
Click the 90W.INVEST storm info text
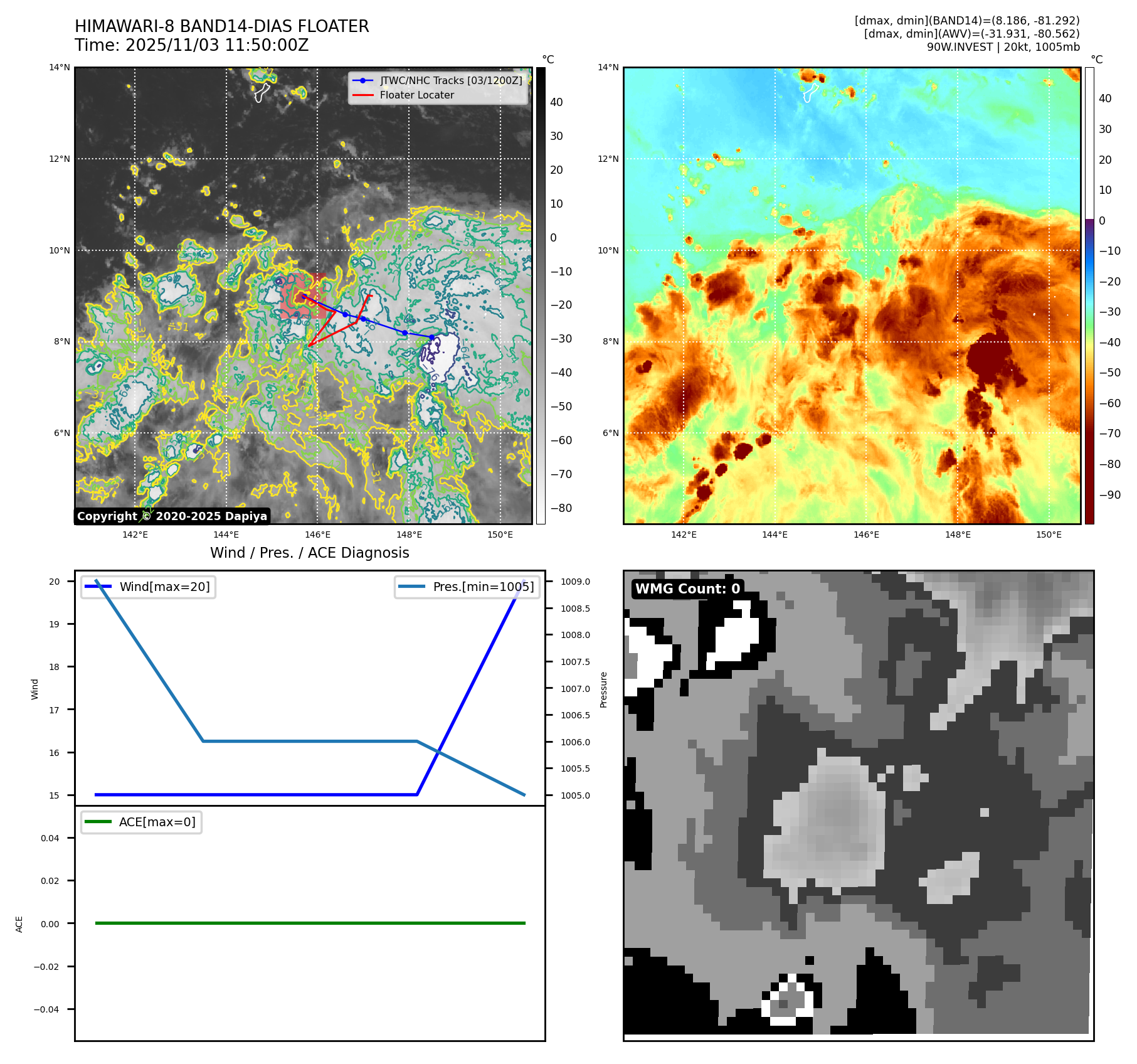pyautogui.click(x=1003, y=47)
